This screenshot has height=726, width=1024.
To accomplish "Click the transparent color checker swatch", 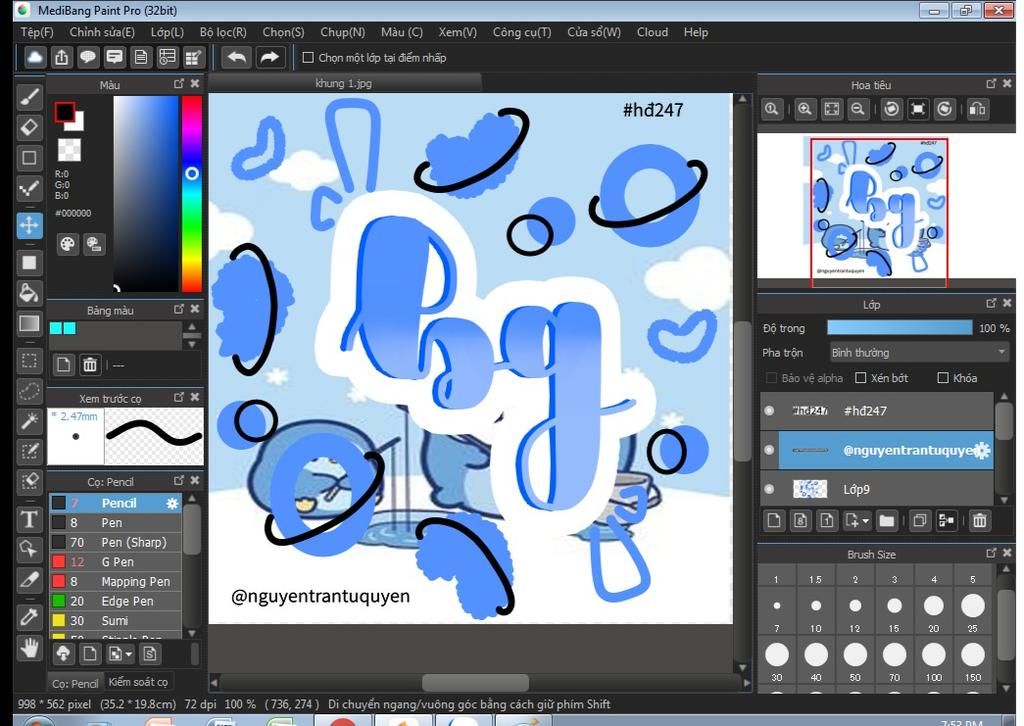I will pyautogui.click(x=69, y=150).
